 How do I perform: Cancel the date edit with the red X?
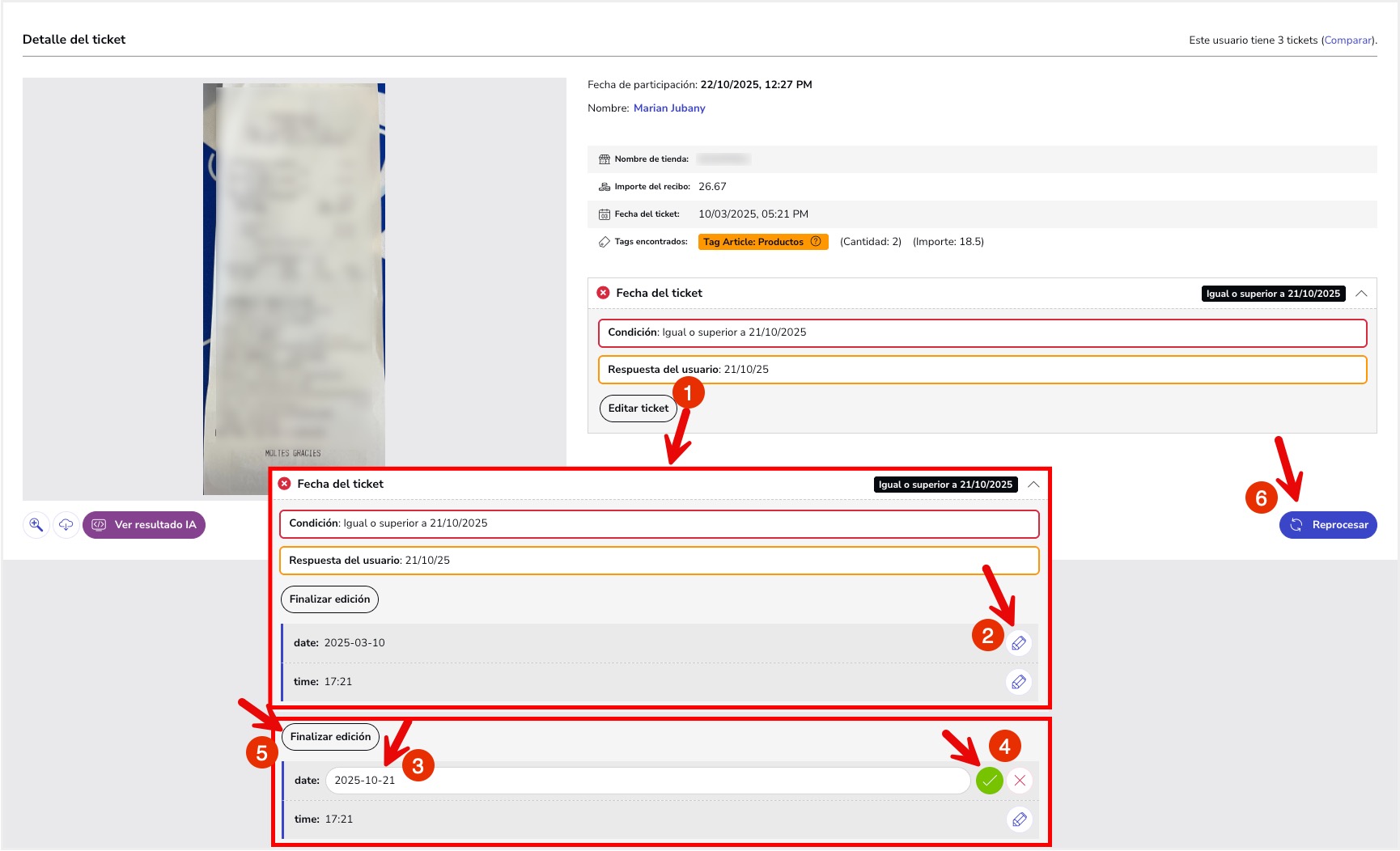click(1020, 781)
